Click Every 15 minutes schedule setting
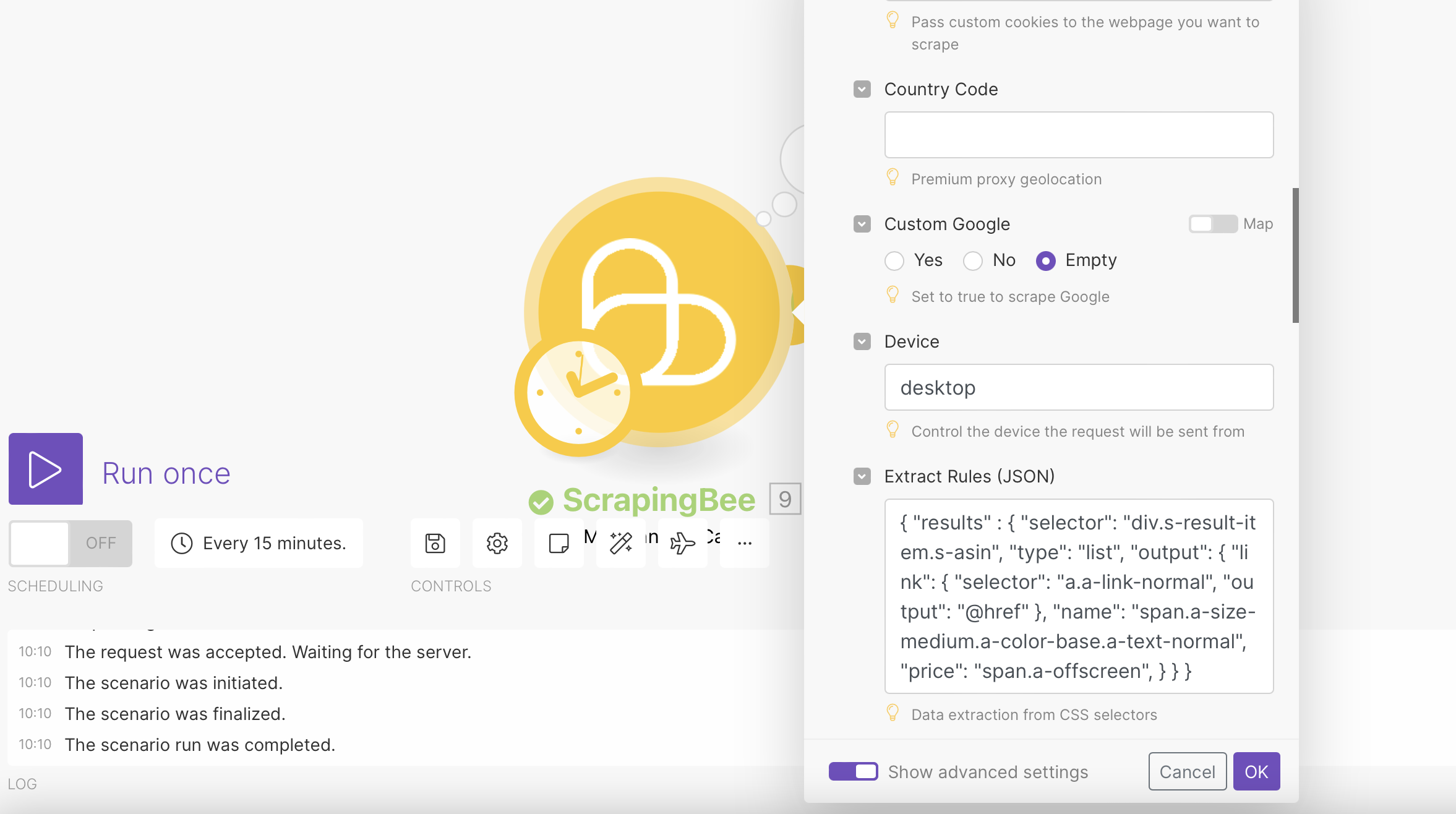The image size is (1456, 814). (x=259, y=543)
